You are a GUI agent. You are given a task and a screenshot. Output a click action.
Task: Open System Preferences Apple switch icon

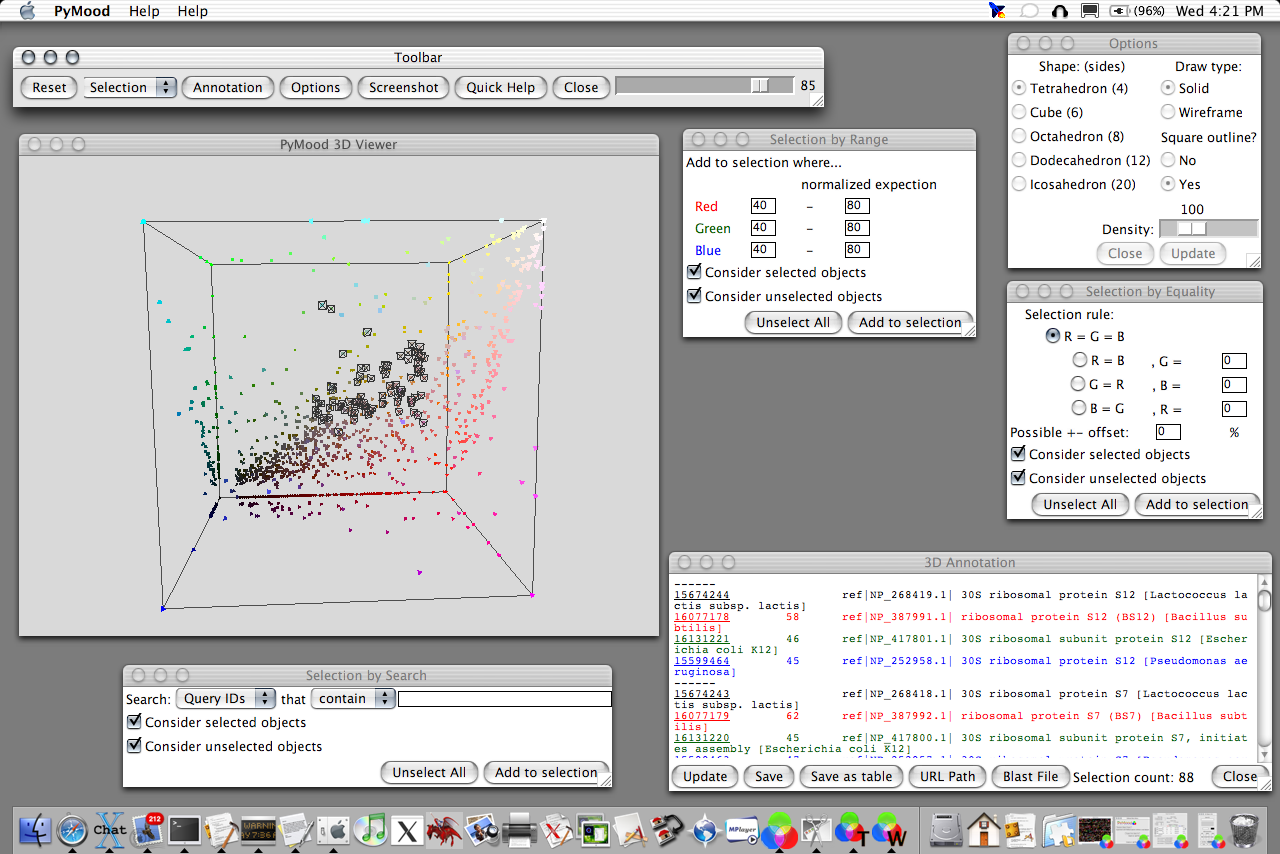pos(334,829)
